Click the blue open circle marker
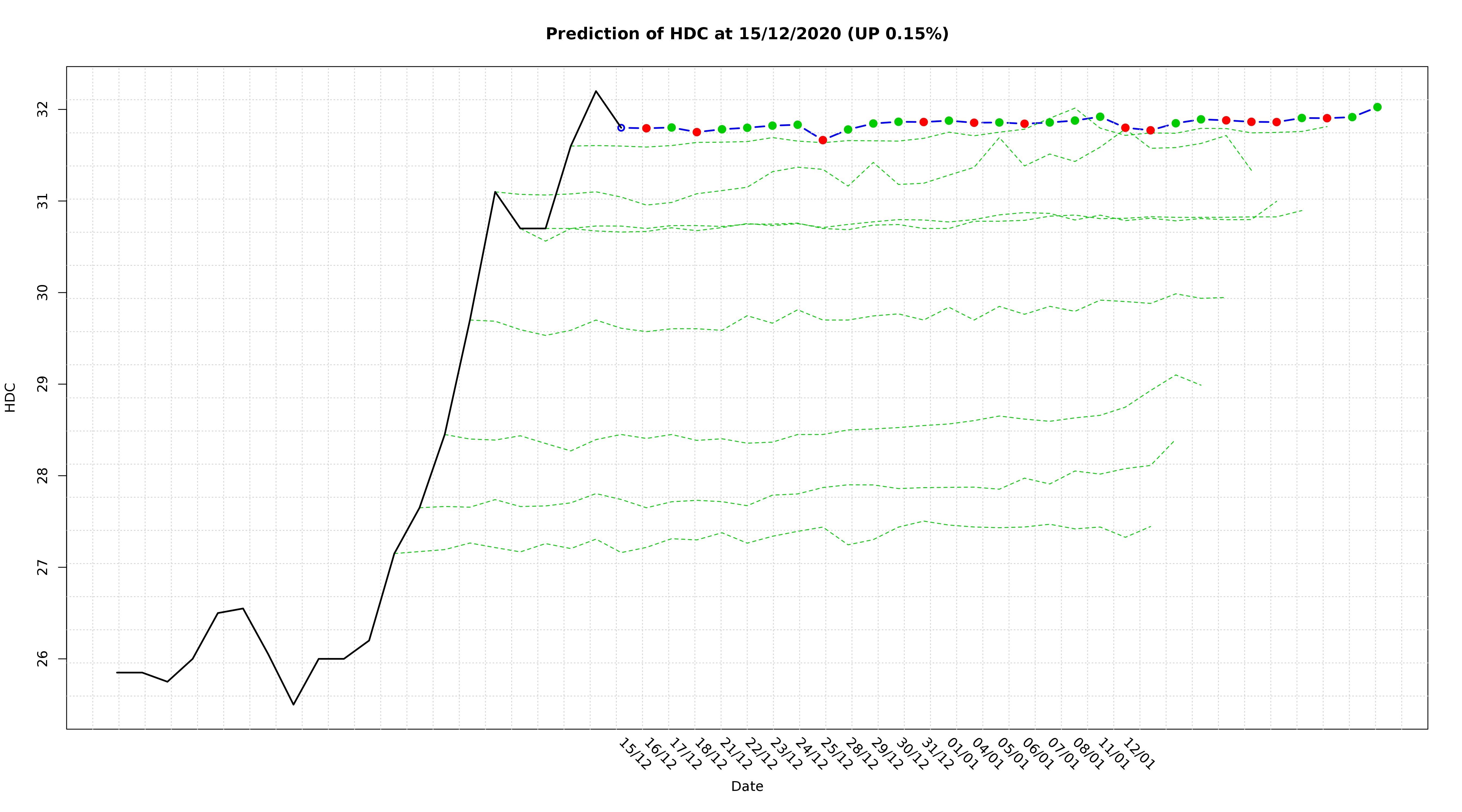Viewport: 1462px width, 812px height. tap(621, 128)
